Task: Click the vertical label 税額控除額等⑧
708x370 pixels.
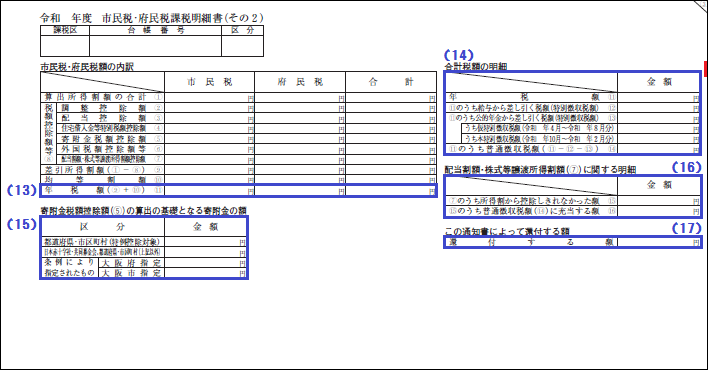Action: point(48,133)
